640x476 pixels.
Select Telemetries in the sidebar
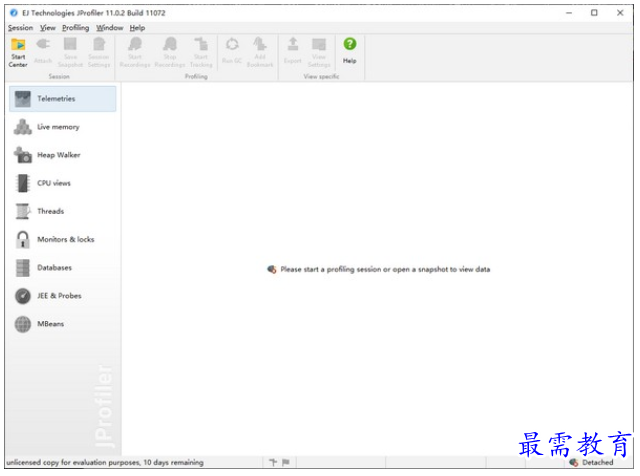click(x=62, y=99)
